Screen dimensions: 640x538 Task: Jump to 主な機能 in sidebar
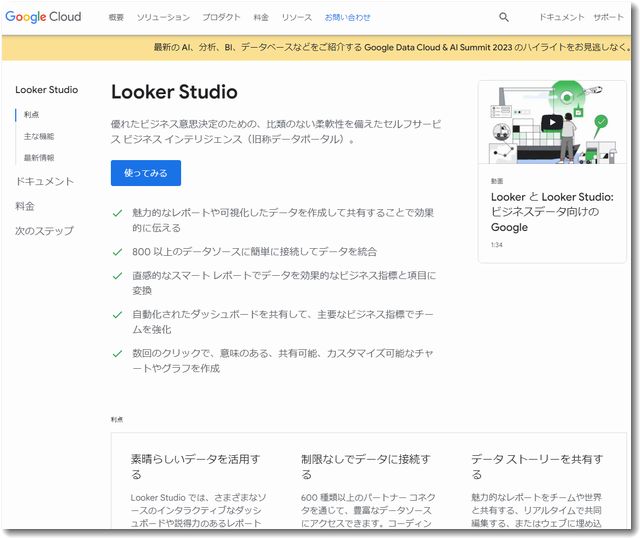point(39,136)
